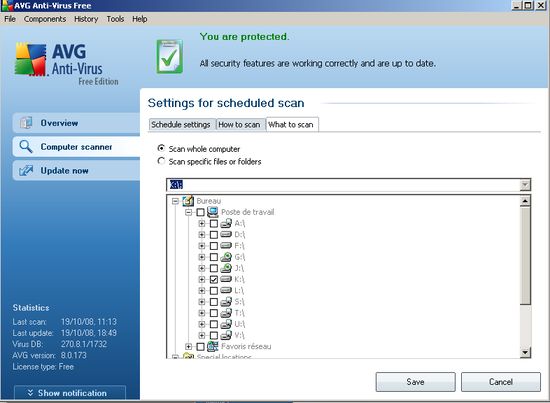Click the green checkmark protection status icon
Viewport: 550px width, 403px height.
click(169, 56)
